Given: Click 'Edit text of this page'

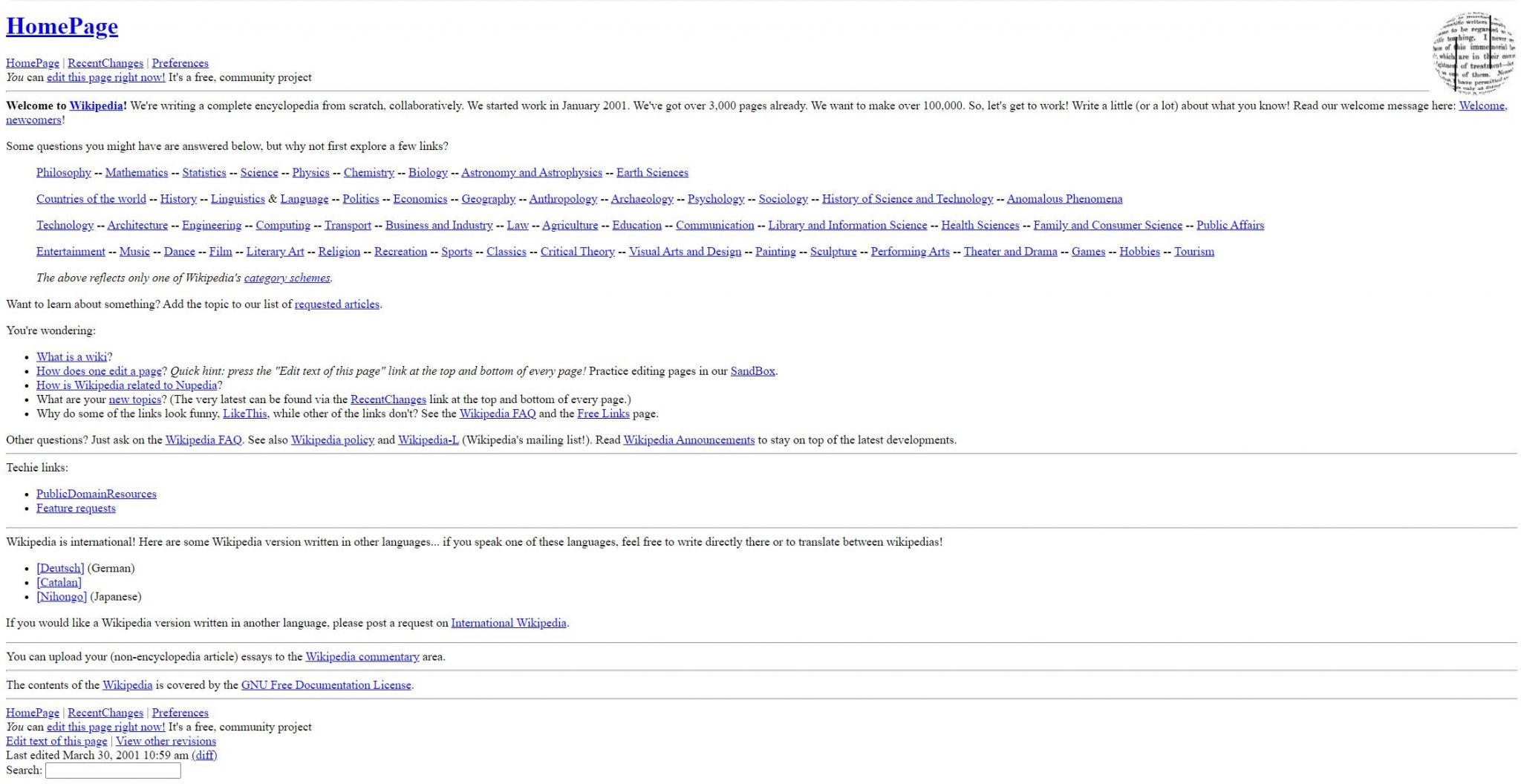Looking at the screenshot, I should 56,741.
